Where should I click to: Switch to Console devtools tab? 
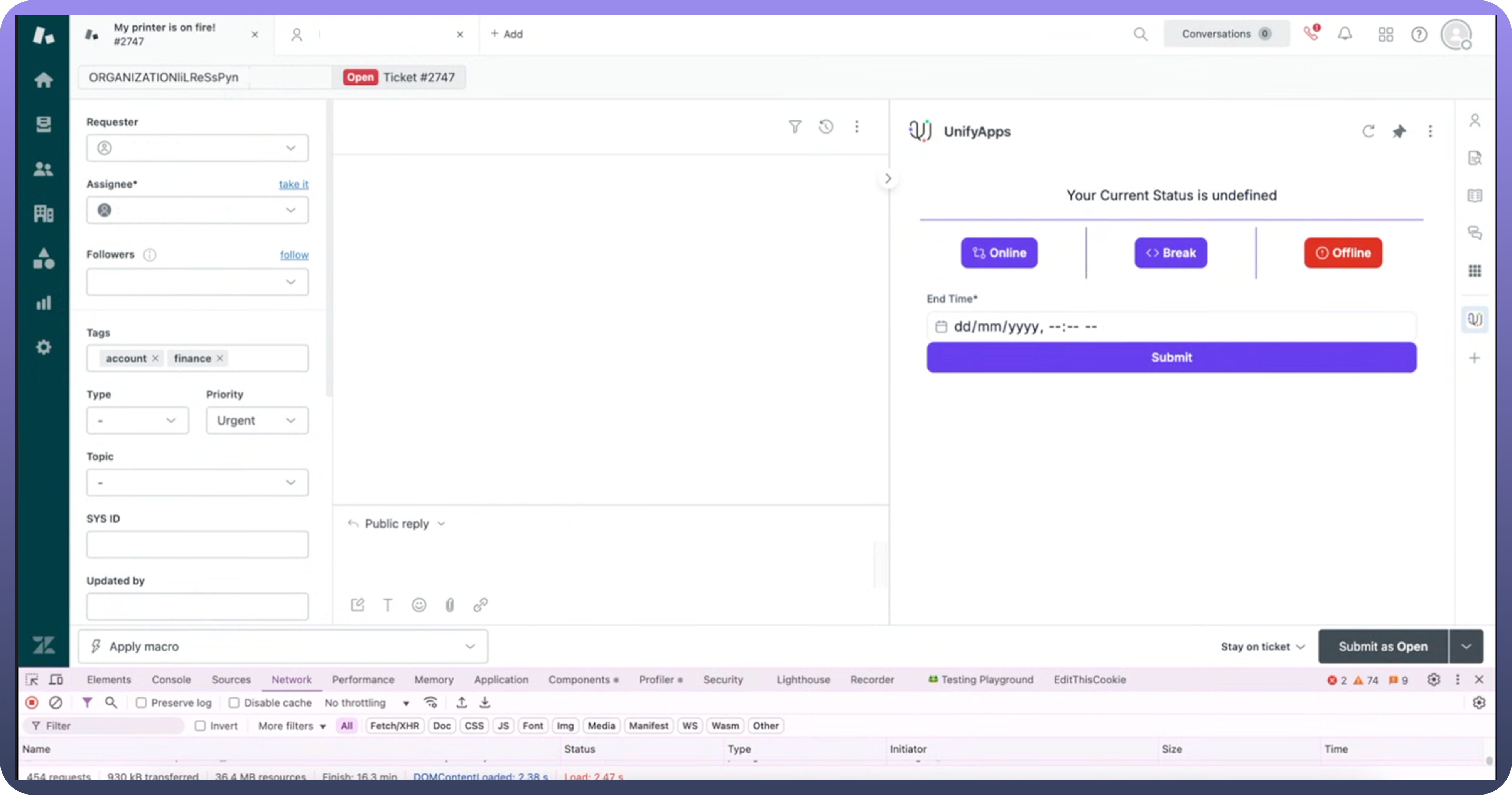click(x=171, y=679)
